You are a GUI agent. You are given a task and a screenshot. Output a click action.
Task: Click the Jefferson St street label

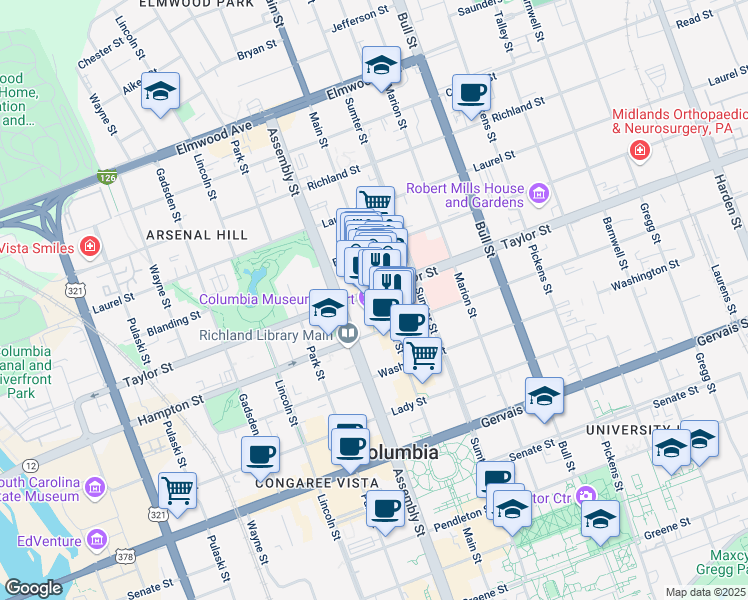click(x=360, y=19)
